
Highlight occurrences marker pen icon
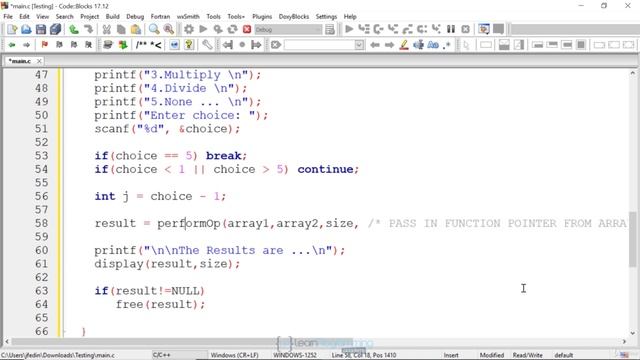point(404,45)
